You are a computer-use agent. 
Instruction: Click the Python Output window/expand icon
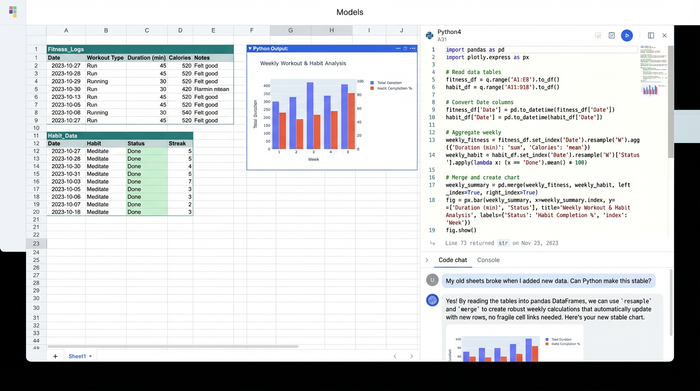405,48
